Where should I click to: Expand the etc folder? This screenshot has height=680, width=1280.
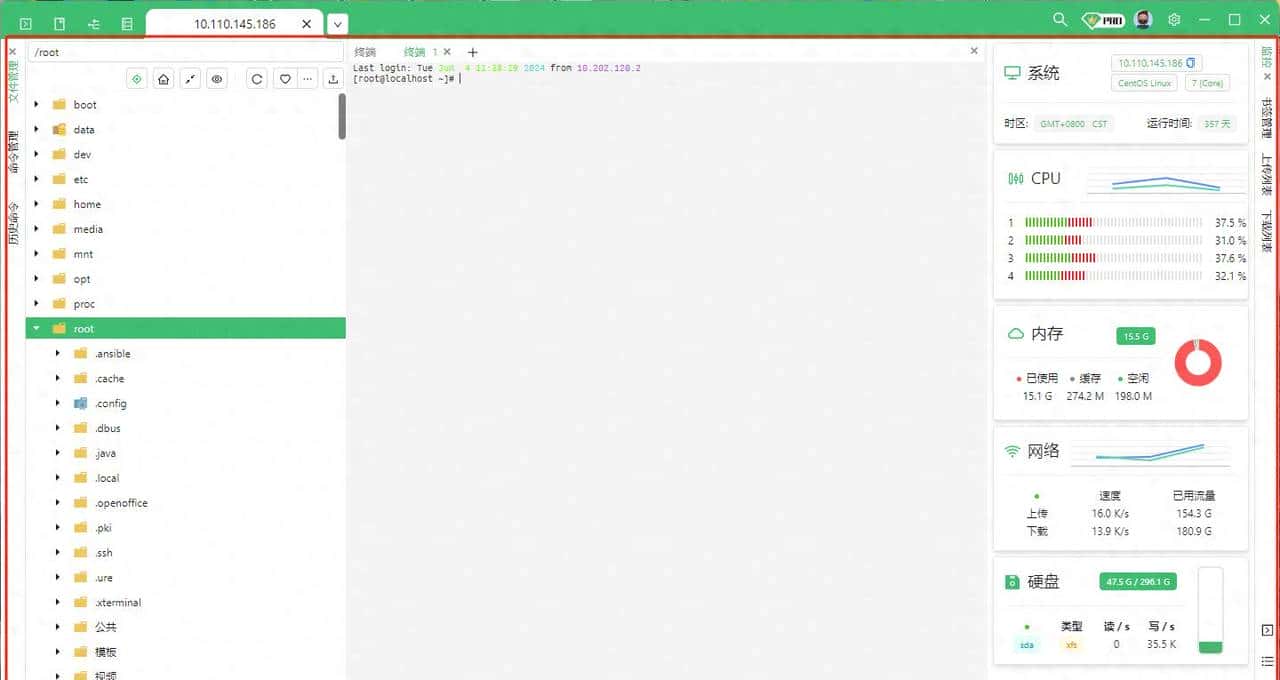click(x=36, y=179)
